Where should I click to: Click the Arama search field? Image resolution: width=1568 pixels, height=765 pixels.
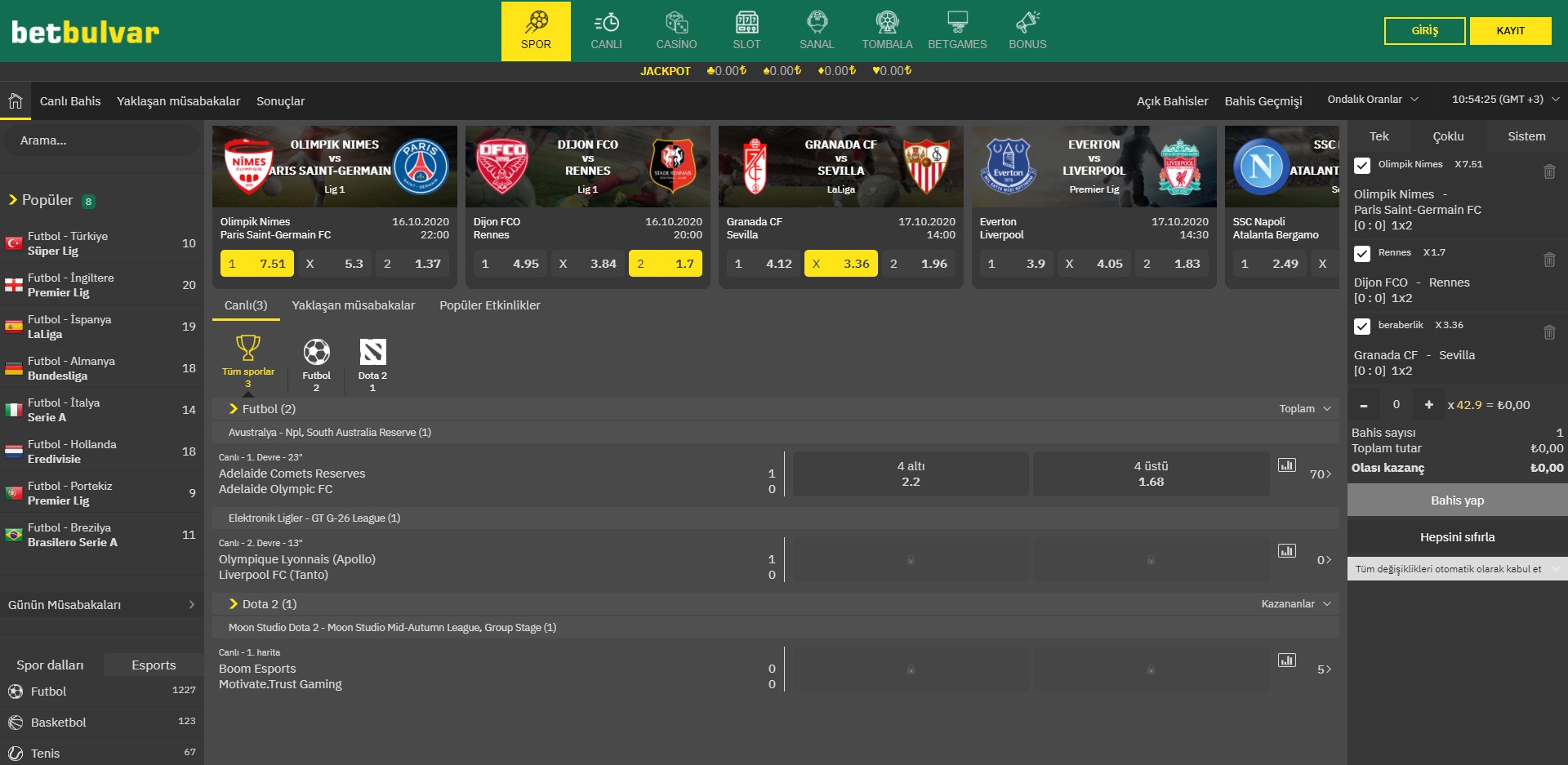pyautogui.click(x=102, y=140)
